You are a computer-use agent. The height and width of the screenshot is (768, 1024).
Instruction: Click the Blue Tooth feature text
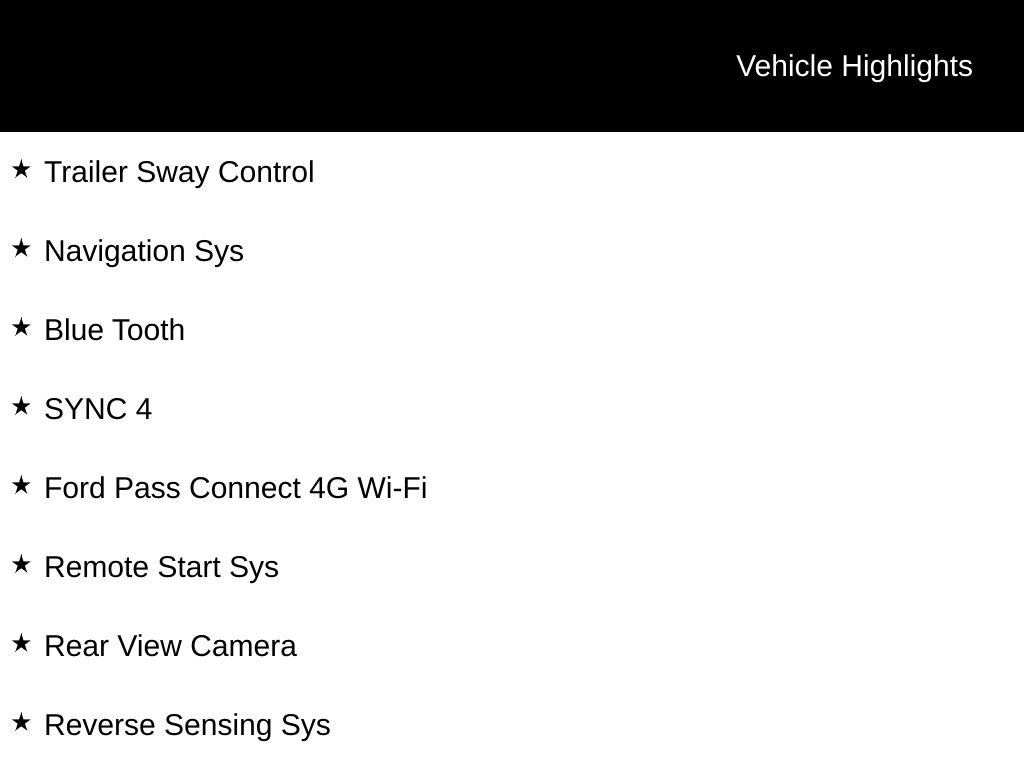115,330
